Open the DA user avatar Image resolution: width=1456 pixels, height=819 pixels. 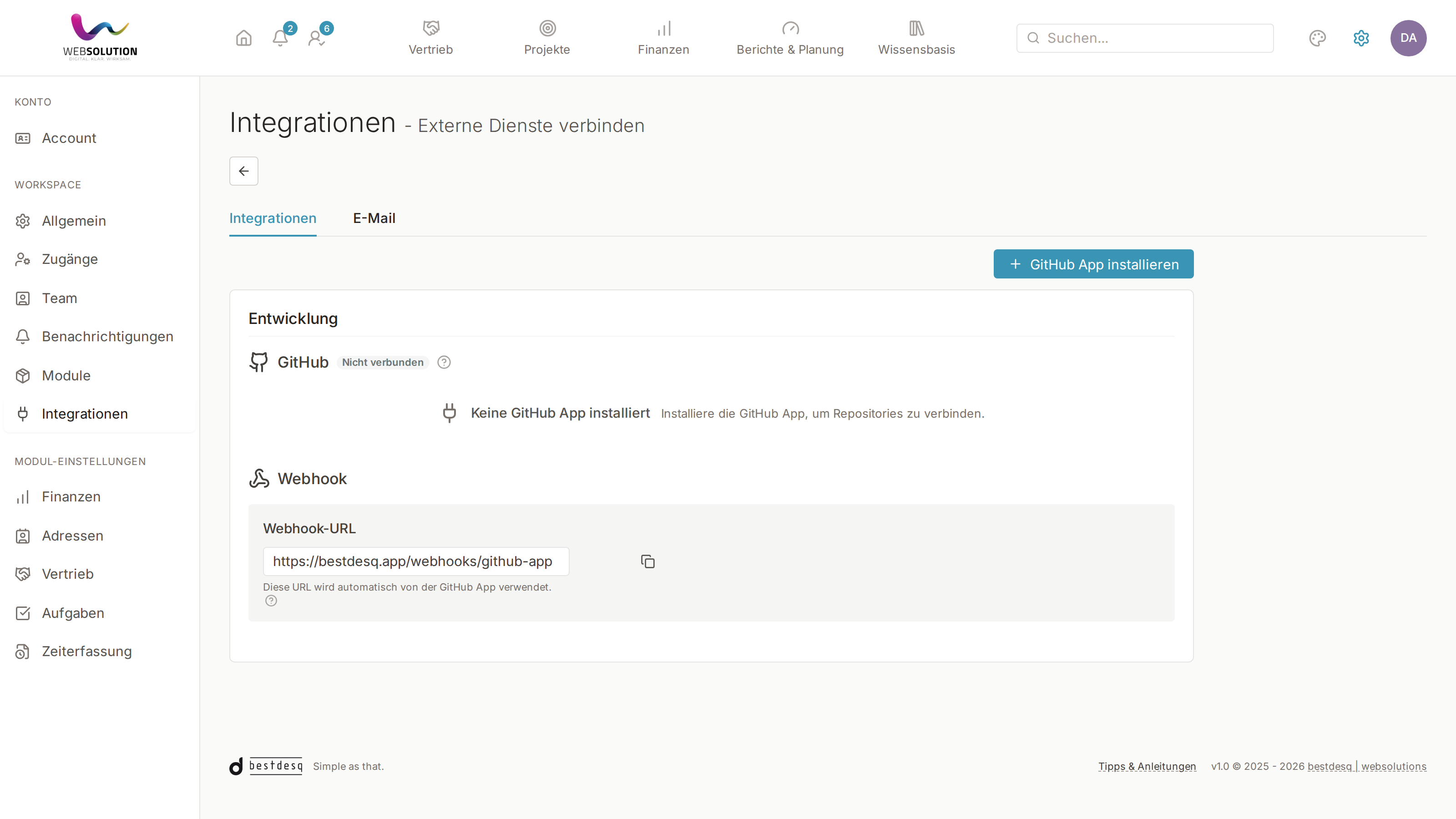point(1408,38)
